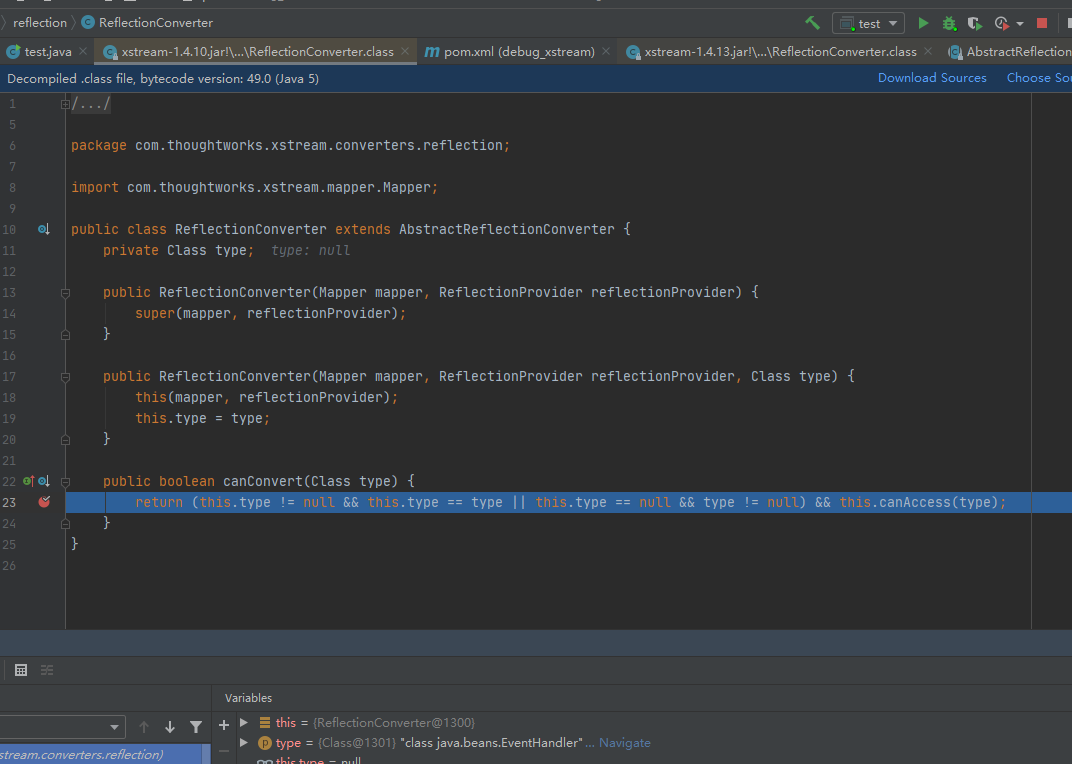The width and height of the screenshot is (1072, 764).
Task: Run 'test' with the green play button
Action: (x=923, y=23)
